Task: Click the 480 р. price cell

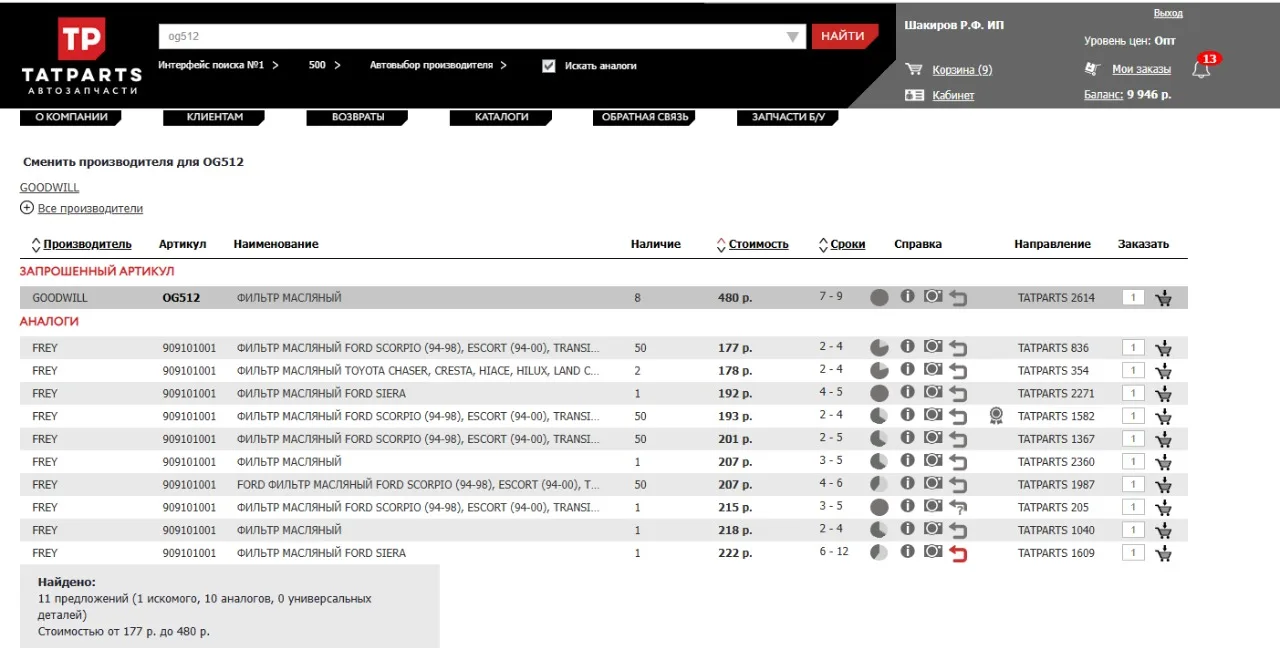Action: [735, 298]
